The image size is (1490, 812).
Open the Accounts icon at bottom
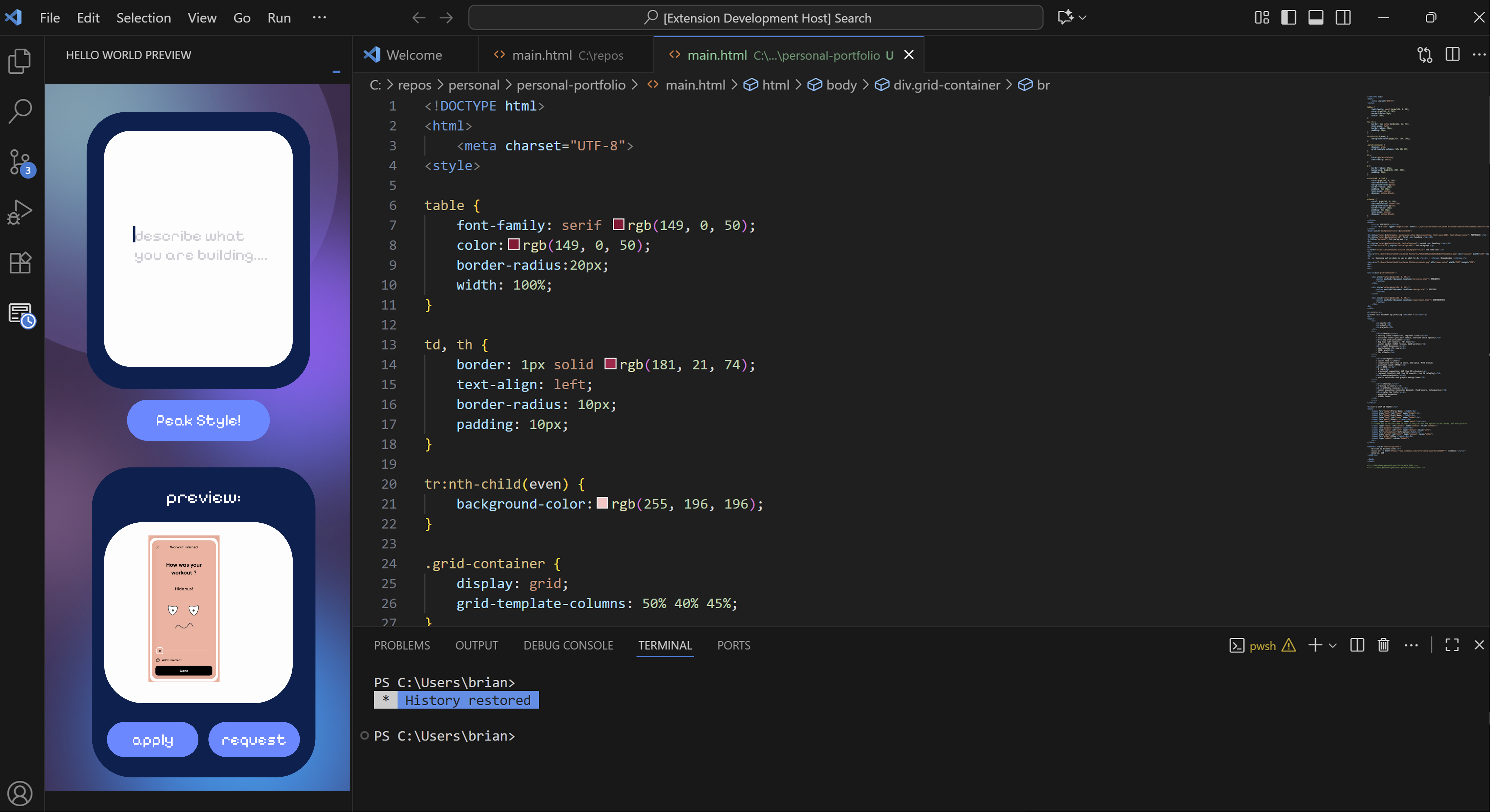click(20, 793)
